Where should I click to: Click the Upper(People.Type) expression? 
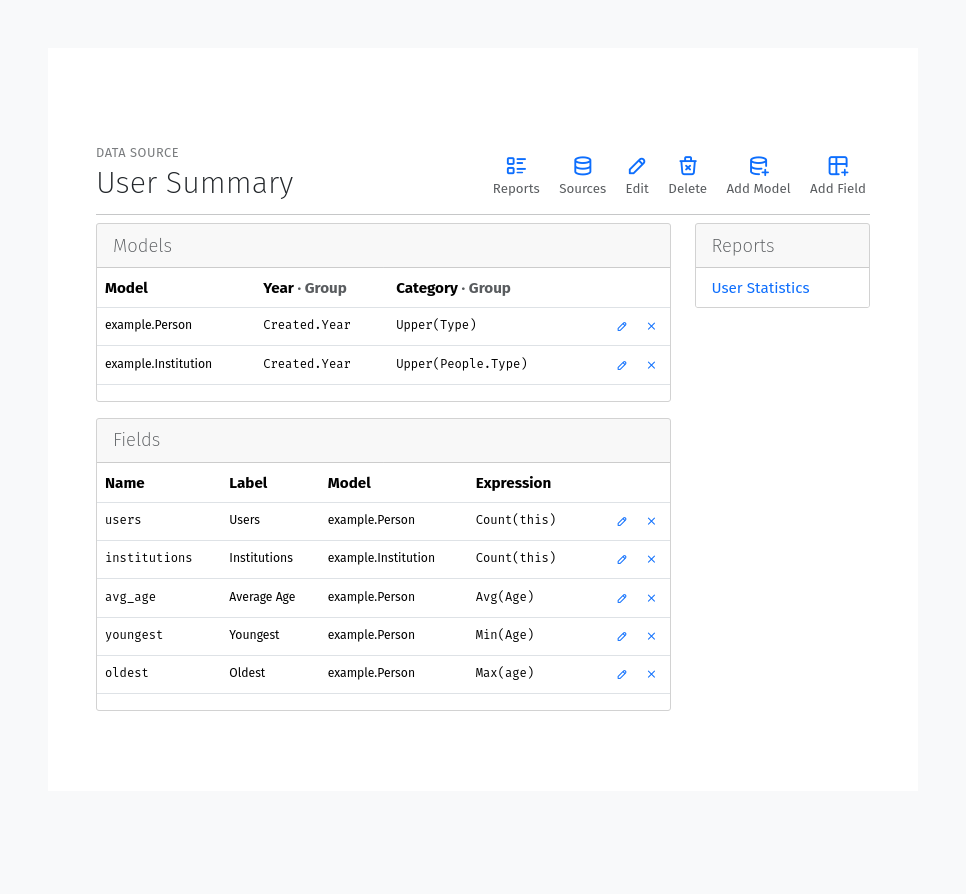coord(461,364)
